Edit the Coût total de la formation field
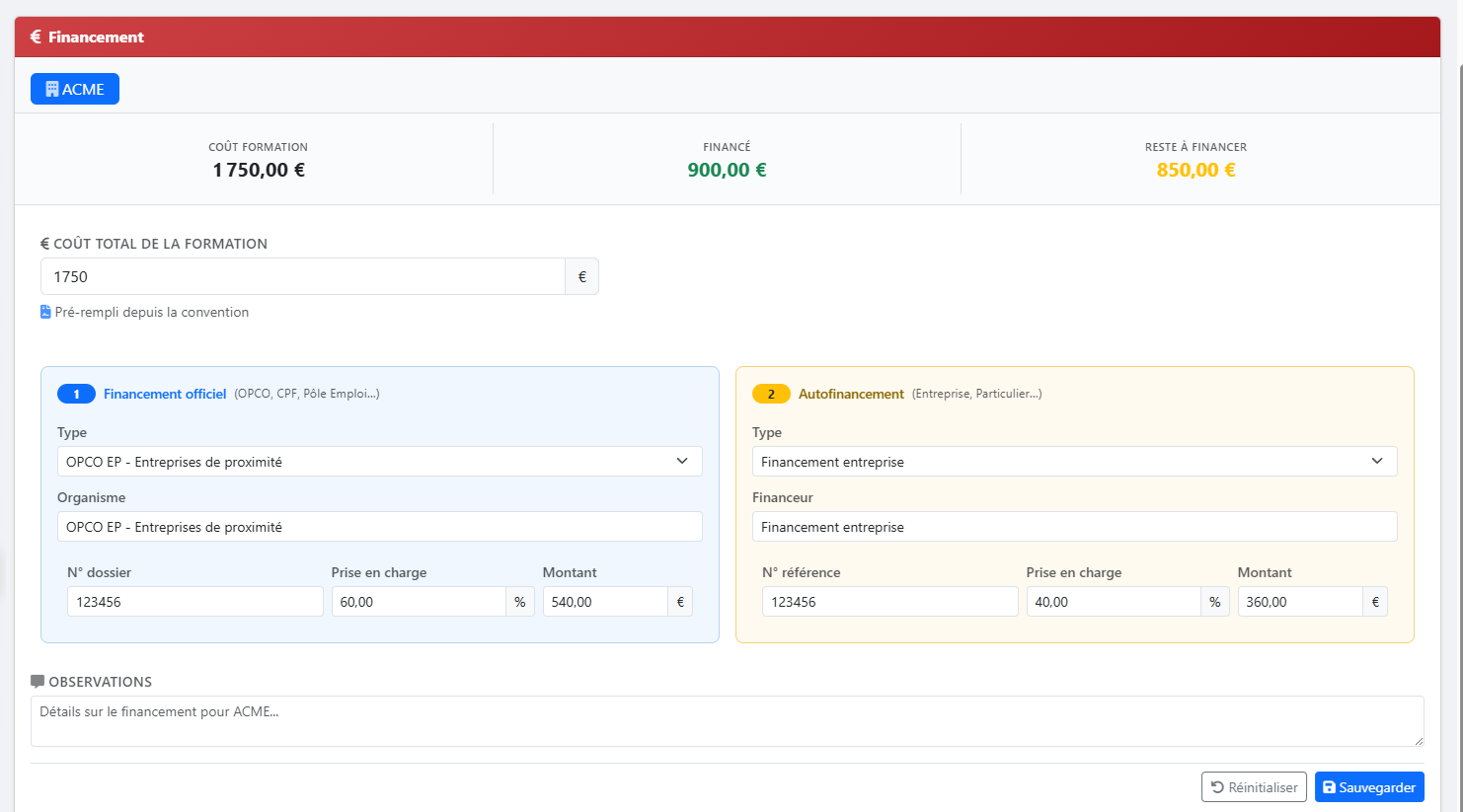Screen dimensions: 1463x812 [303, 276]
